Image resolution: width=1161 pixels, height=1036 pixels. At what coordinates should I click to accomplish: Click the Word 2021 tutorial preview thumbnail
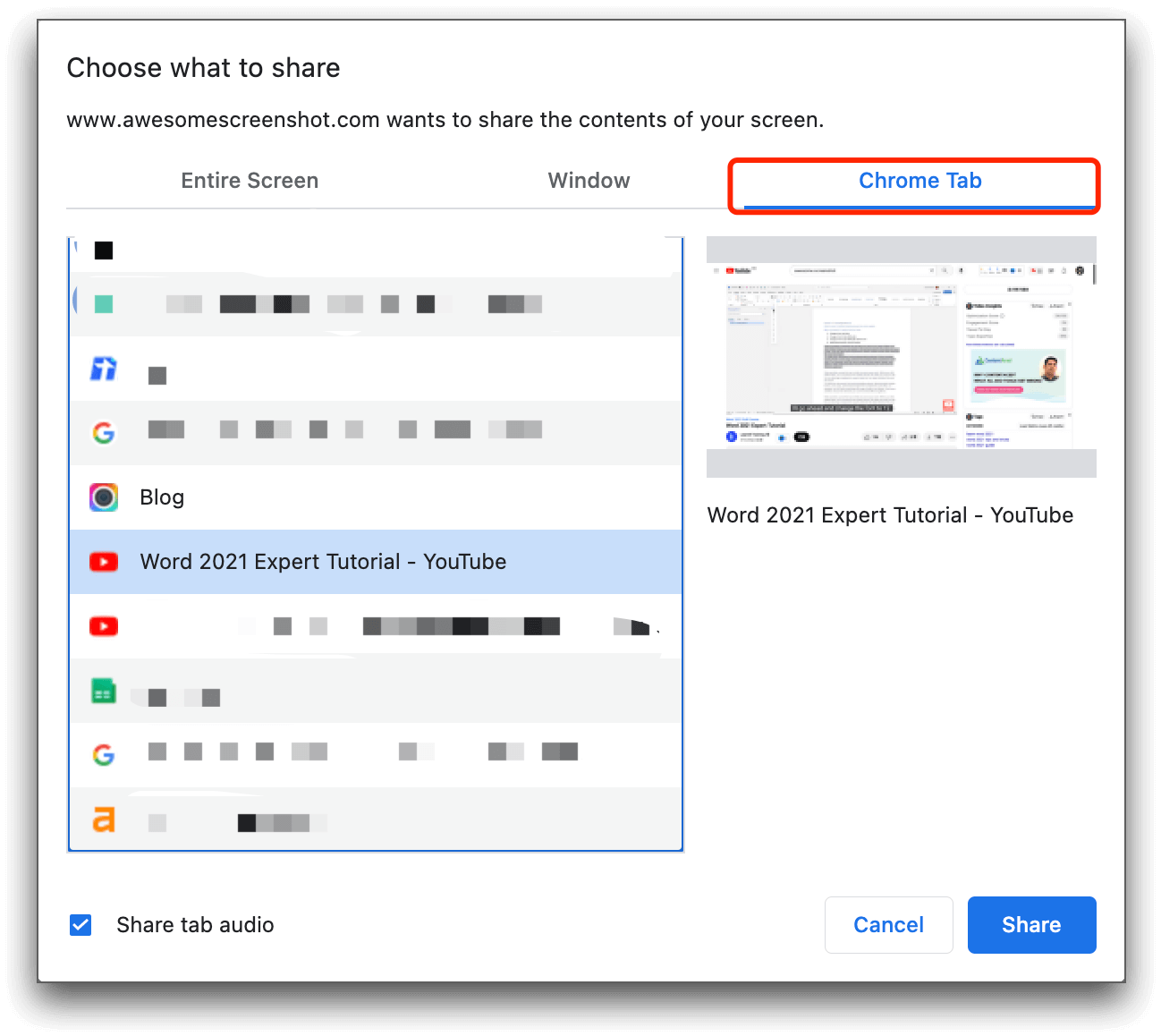(901, 357)
